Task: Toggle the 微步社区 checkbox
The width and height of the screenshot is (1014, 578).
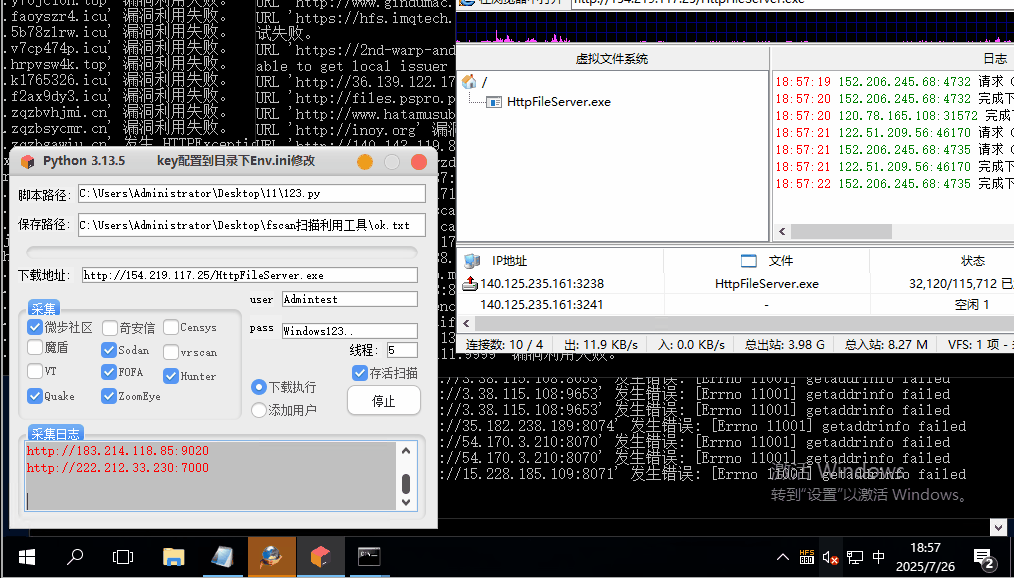Action: click(x=35, y=327)
